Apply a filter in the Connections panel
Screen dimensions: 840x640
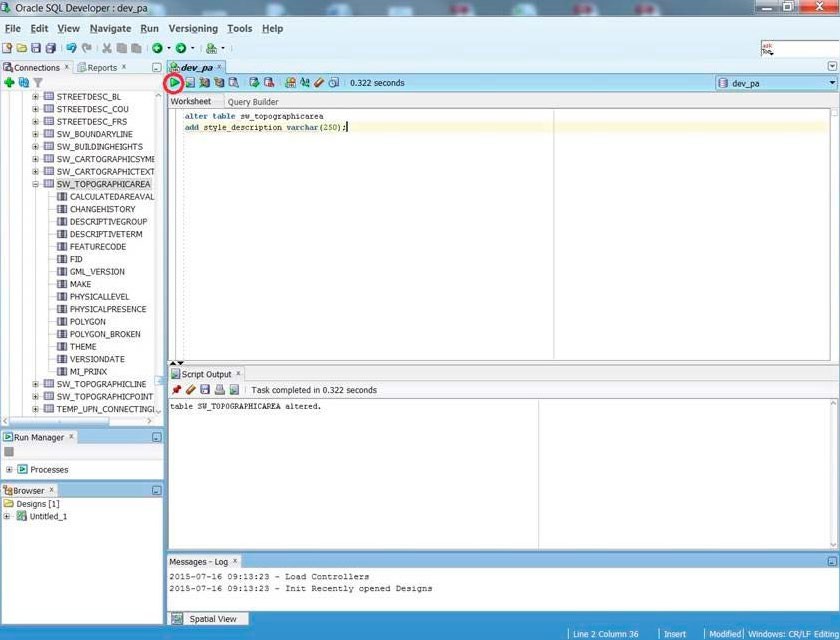point(38,83)
